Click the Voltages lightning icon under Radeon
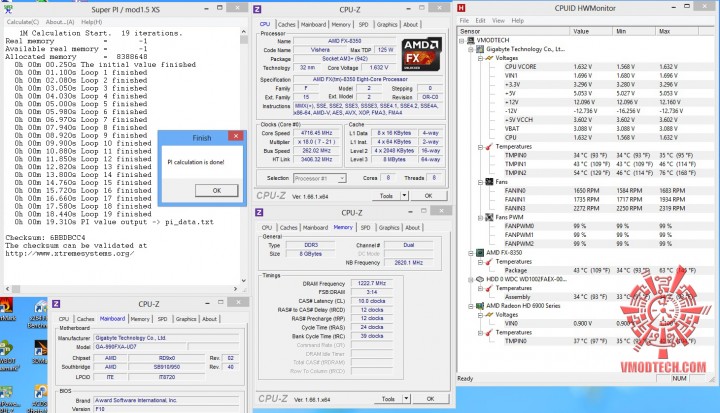The image size is (720, 413). coord(489,315)
